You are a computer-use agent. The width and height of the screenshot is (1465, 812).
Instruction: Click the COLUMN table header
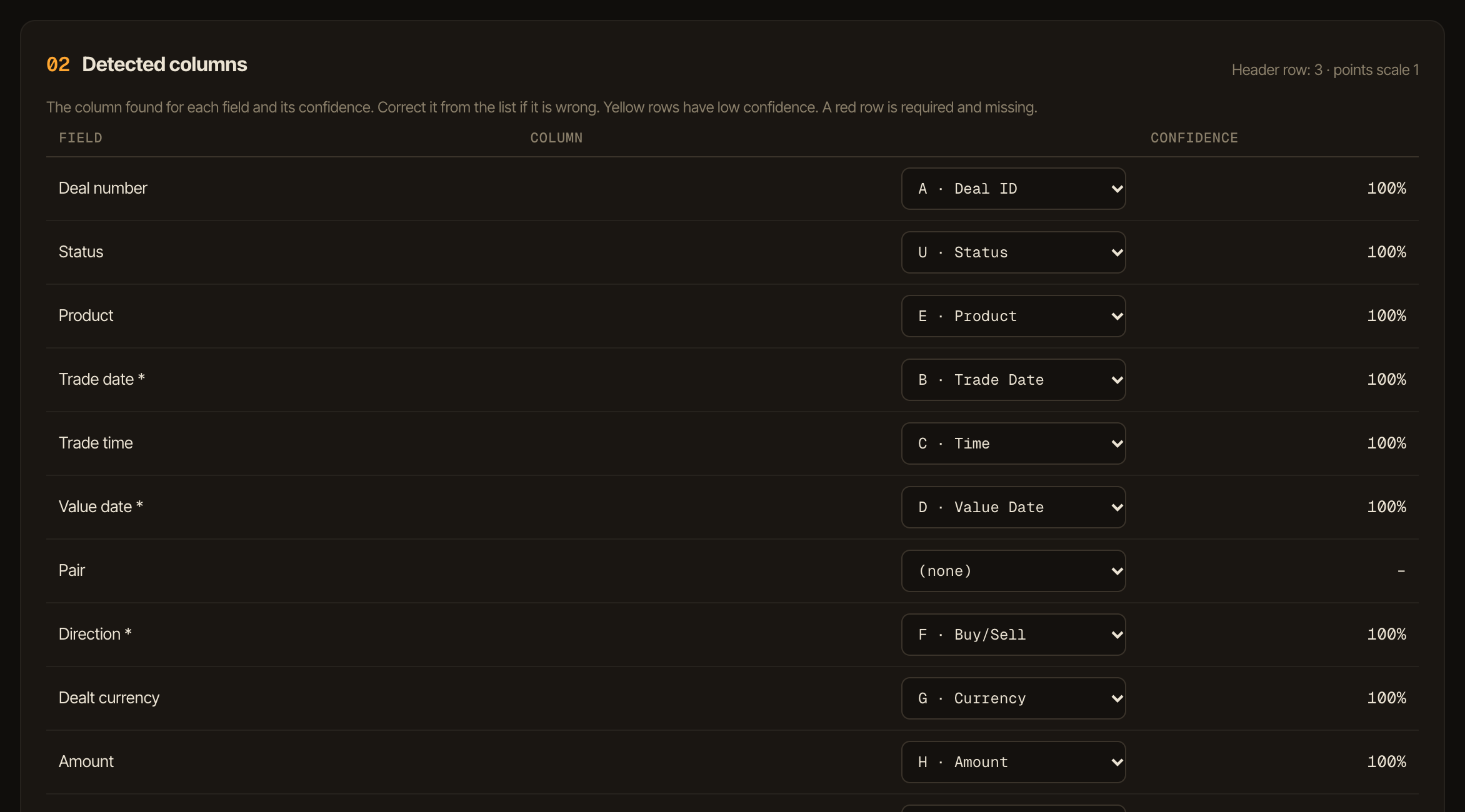(x=556, y=138)
